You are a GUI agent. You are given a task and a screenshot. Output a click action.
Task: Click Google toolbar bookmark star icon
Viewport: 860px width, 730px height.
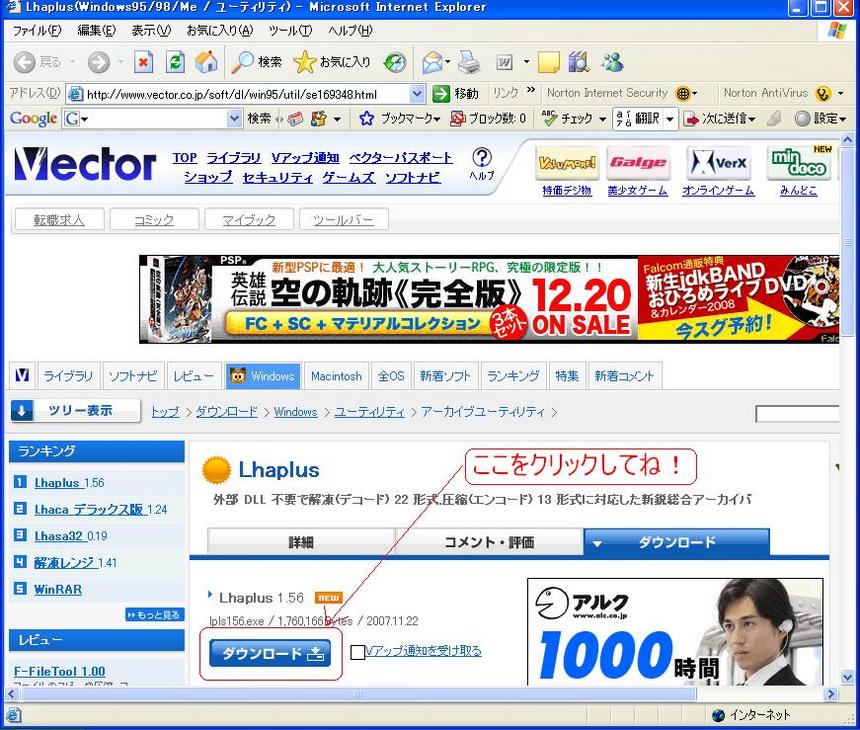tap(366, 118)
